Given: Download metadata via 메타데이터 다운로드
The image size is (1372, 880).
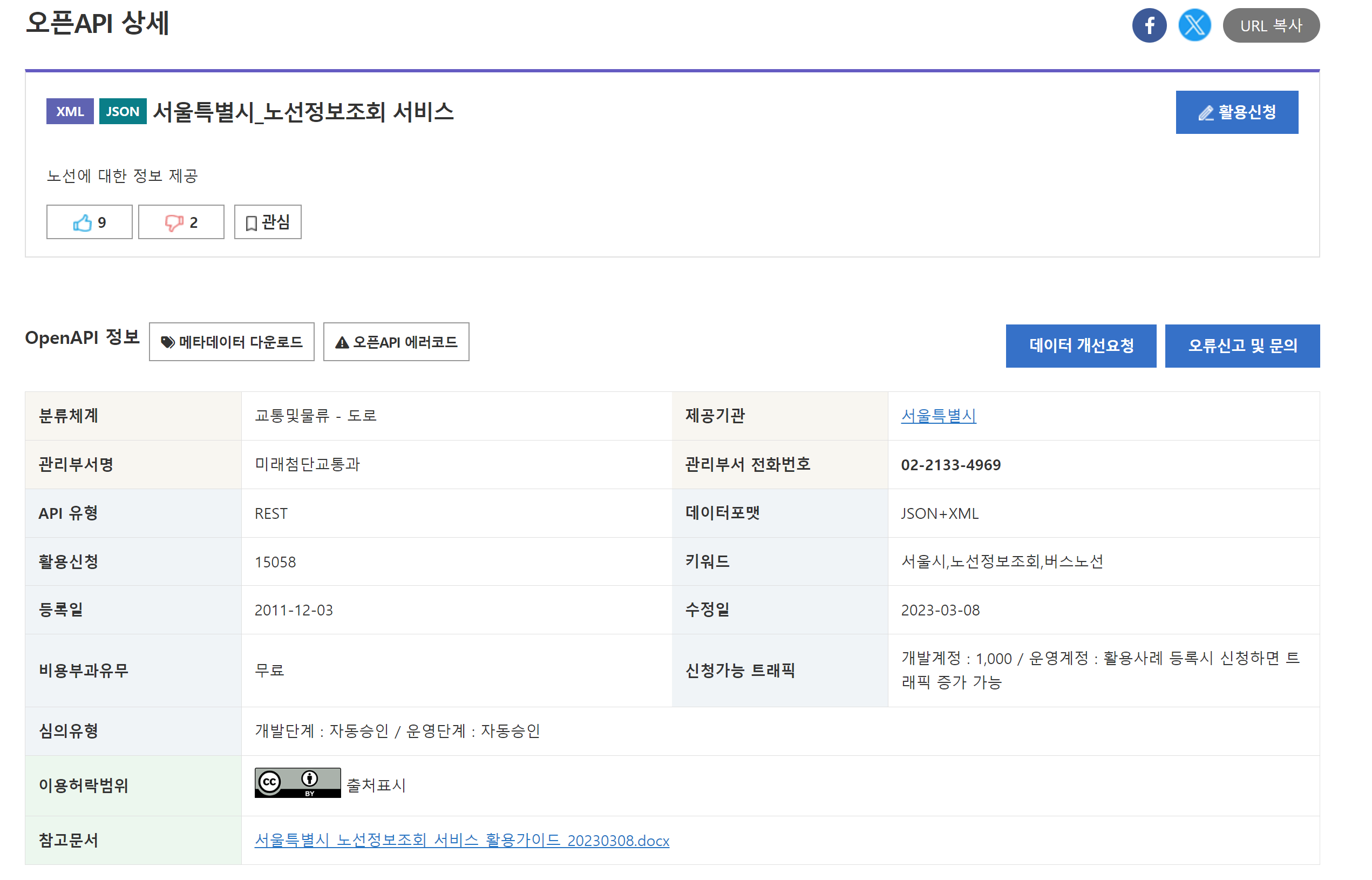Looking at the screenshot, I should (232, 342).
